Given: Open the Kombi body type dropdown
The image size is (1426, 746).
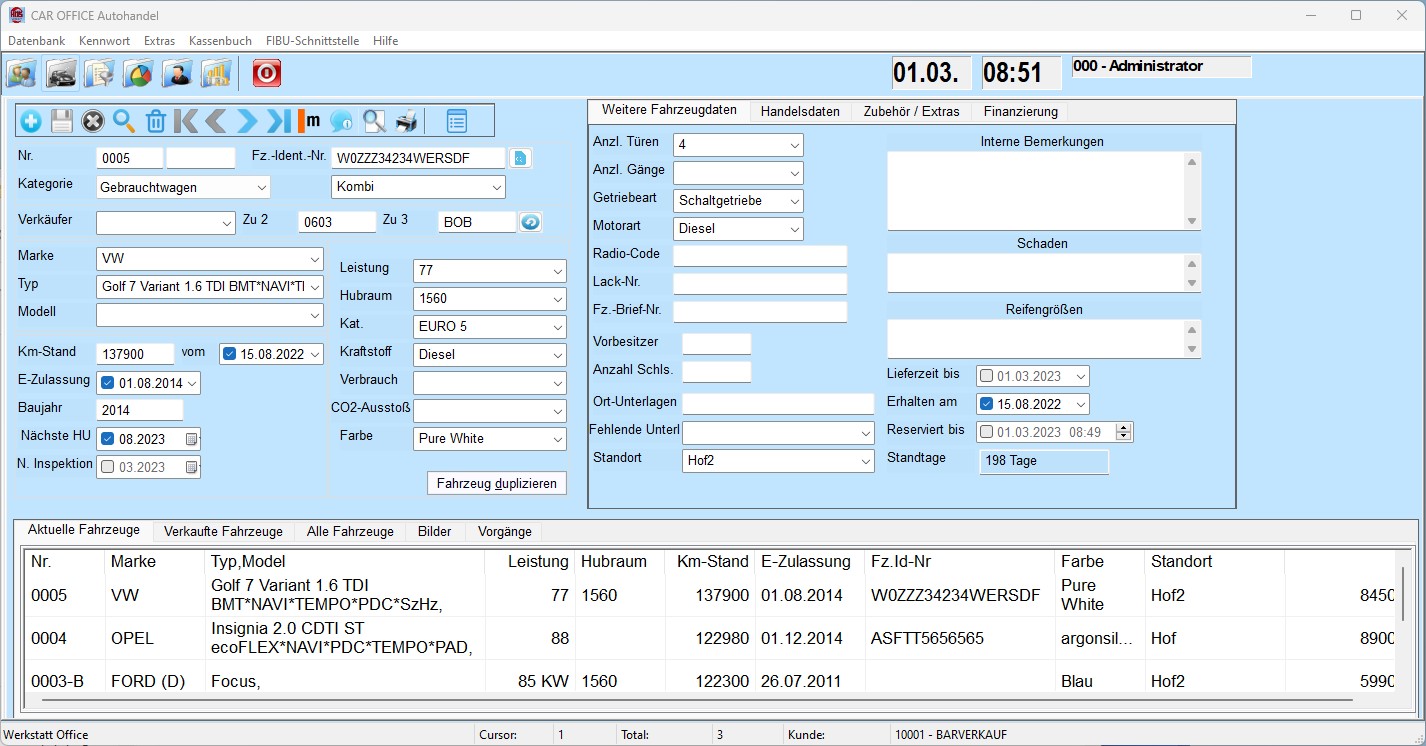Looking at the screenshot, I should [418, 187].
